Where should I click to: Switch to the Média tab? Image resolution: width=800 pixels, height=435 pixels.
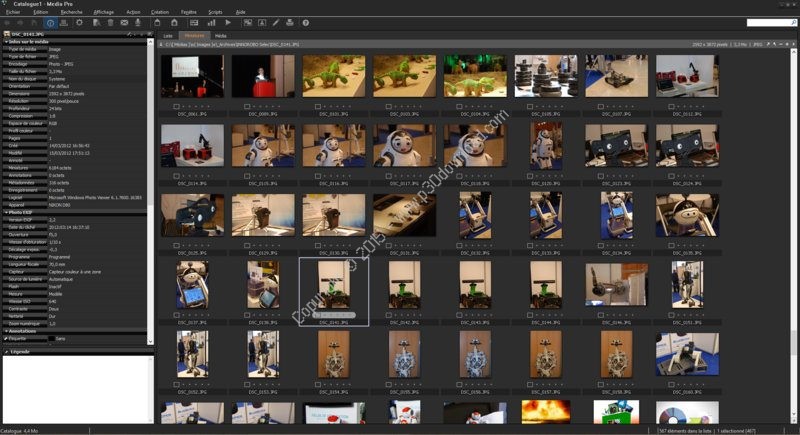[220, 36]
